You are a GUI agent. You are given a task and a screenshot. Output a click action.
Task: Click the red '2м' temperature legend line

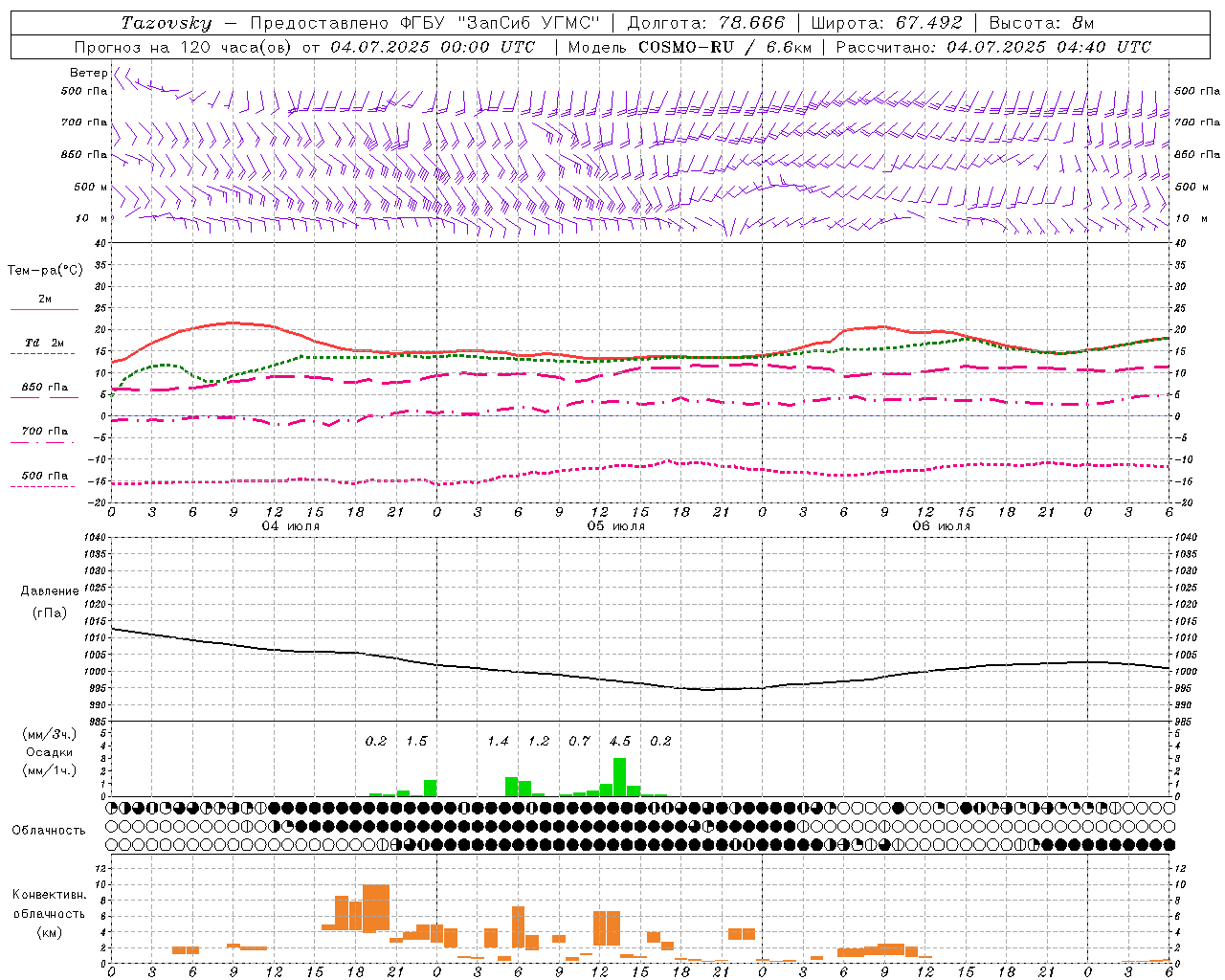44,309
